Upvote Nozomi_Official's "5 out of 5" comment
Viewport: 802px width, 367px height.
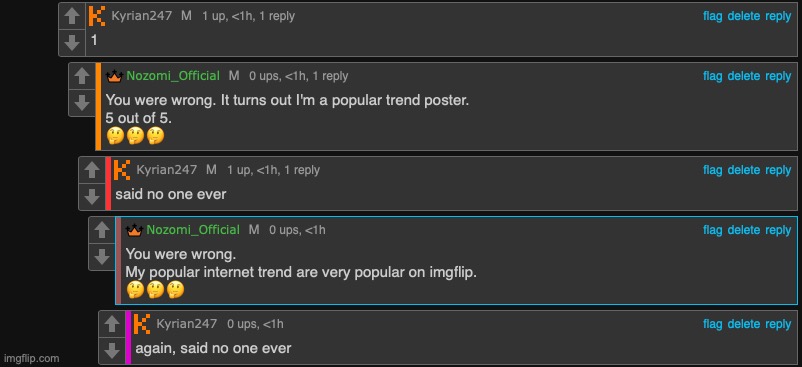click(82, 77)
